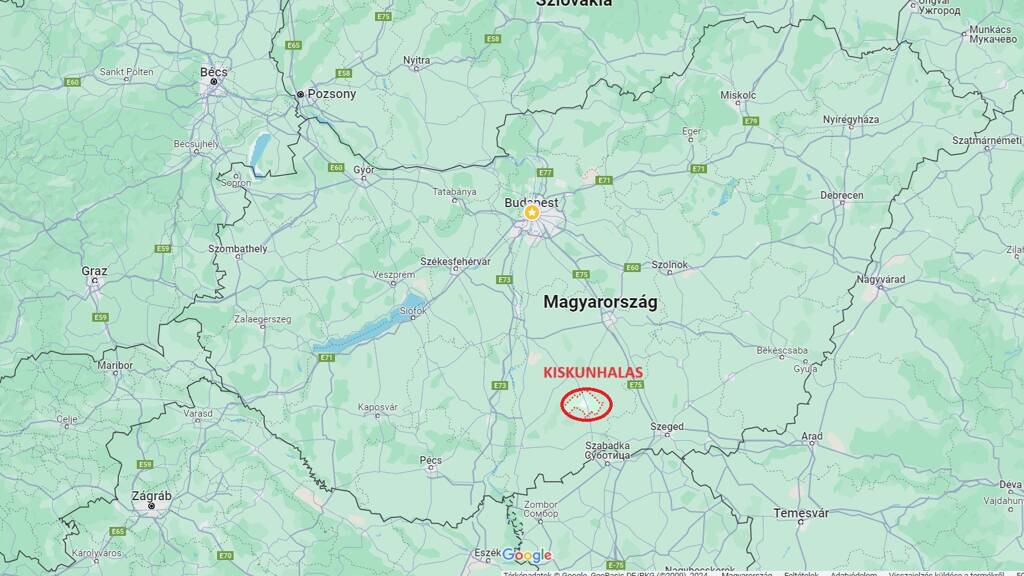Click the E71 shield at Lake Balaton's west end
The height and width of the screenshot is (576, 1024).
click(327, 358)
